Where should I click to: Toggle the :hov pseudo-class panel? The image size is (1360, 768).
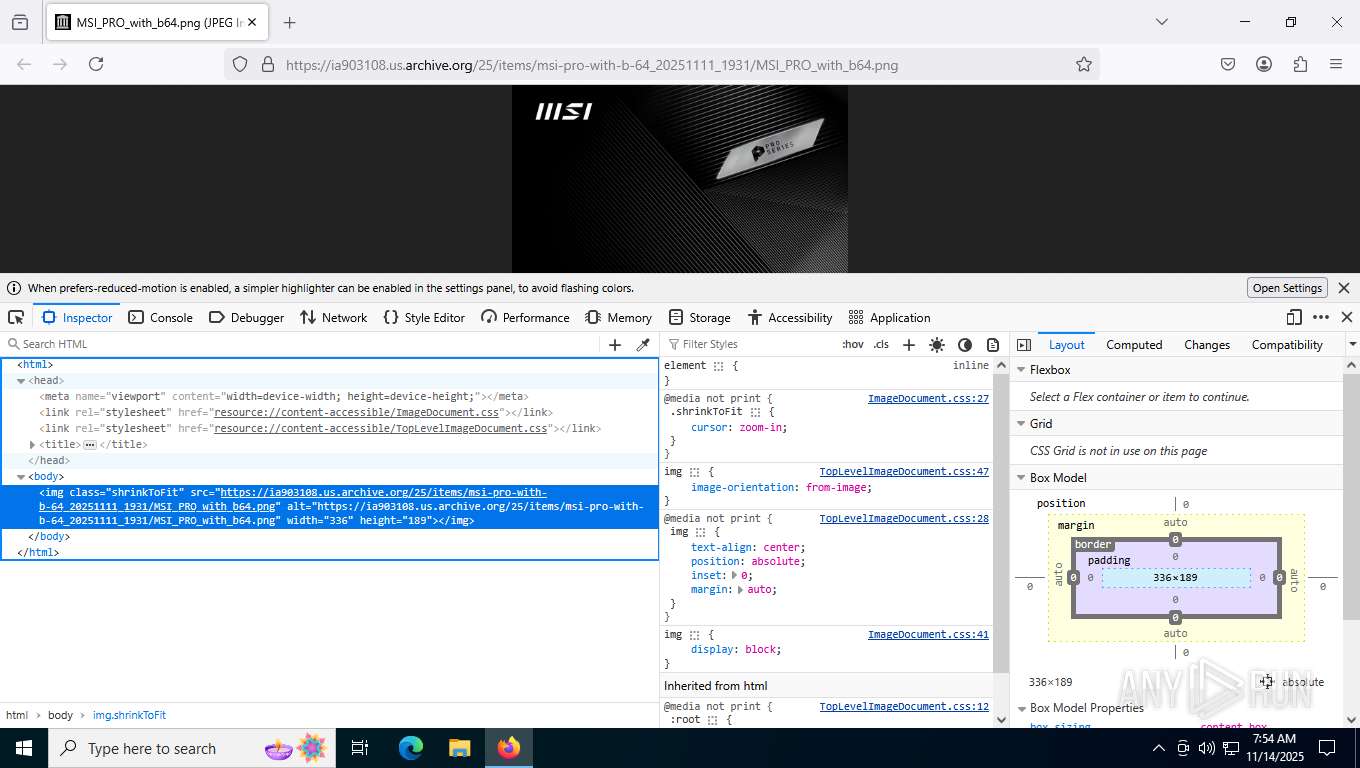point(852,344)
